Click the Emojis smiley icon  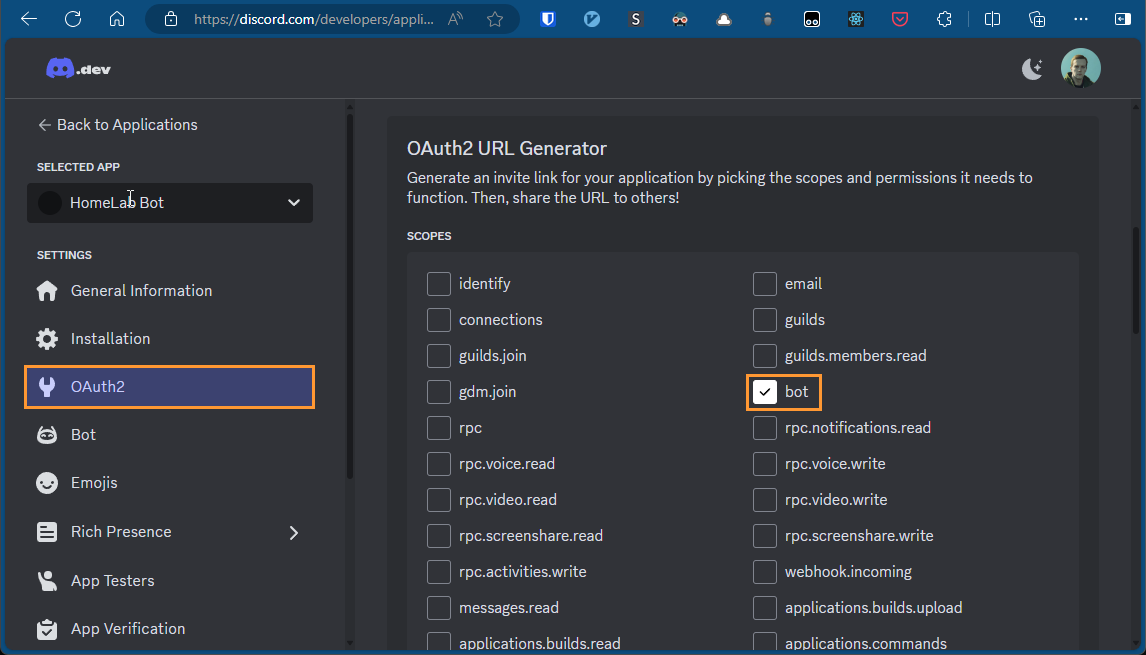click(47, 483)
